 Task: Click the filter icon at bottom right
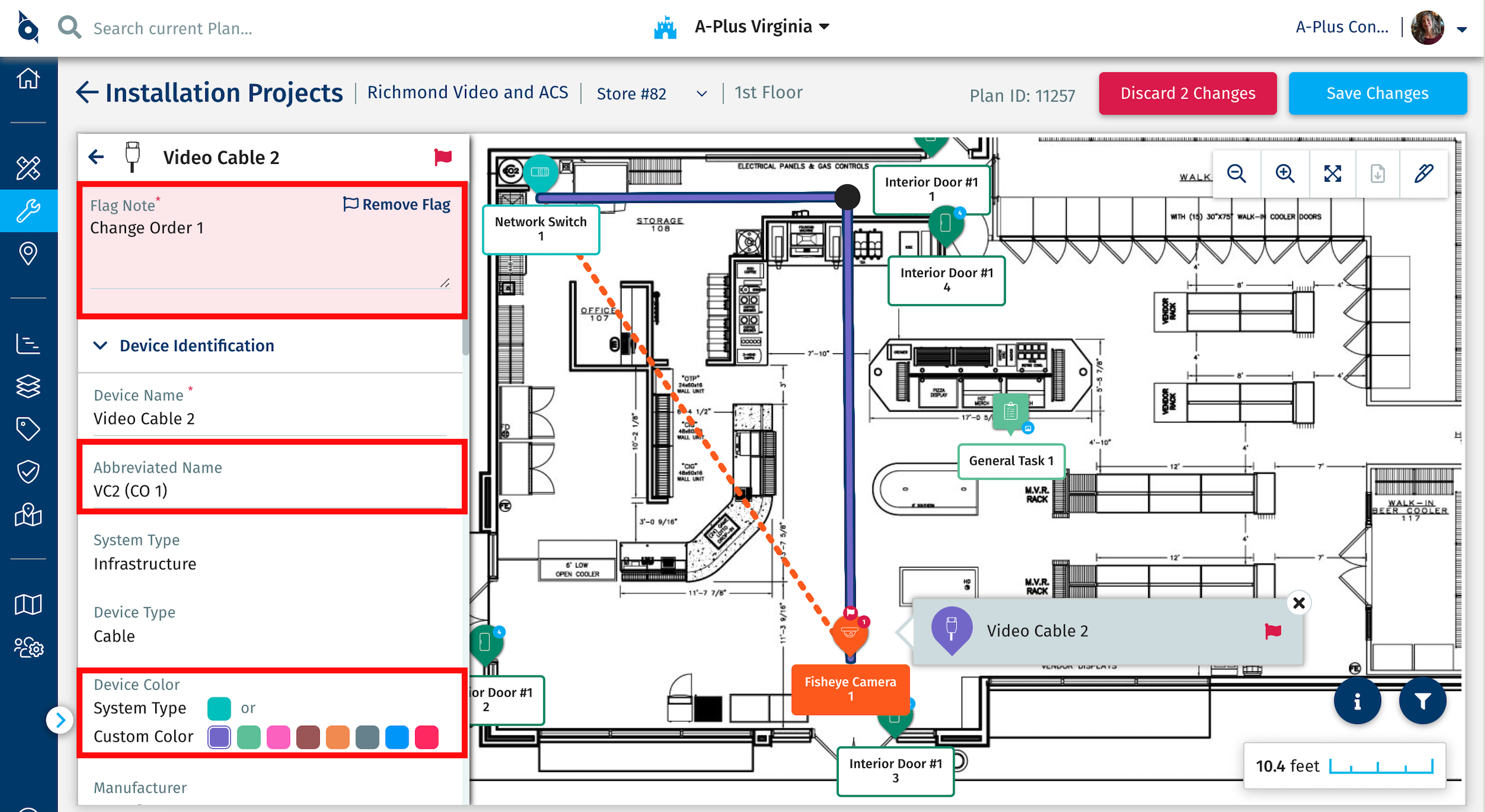click(1423, 701)
